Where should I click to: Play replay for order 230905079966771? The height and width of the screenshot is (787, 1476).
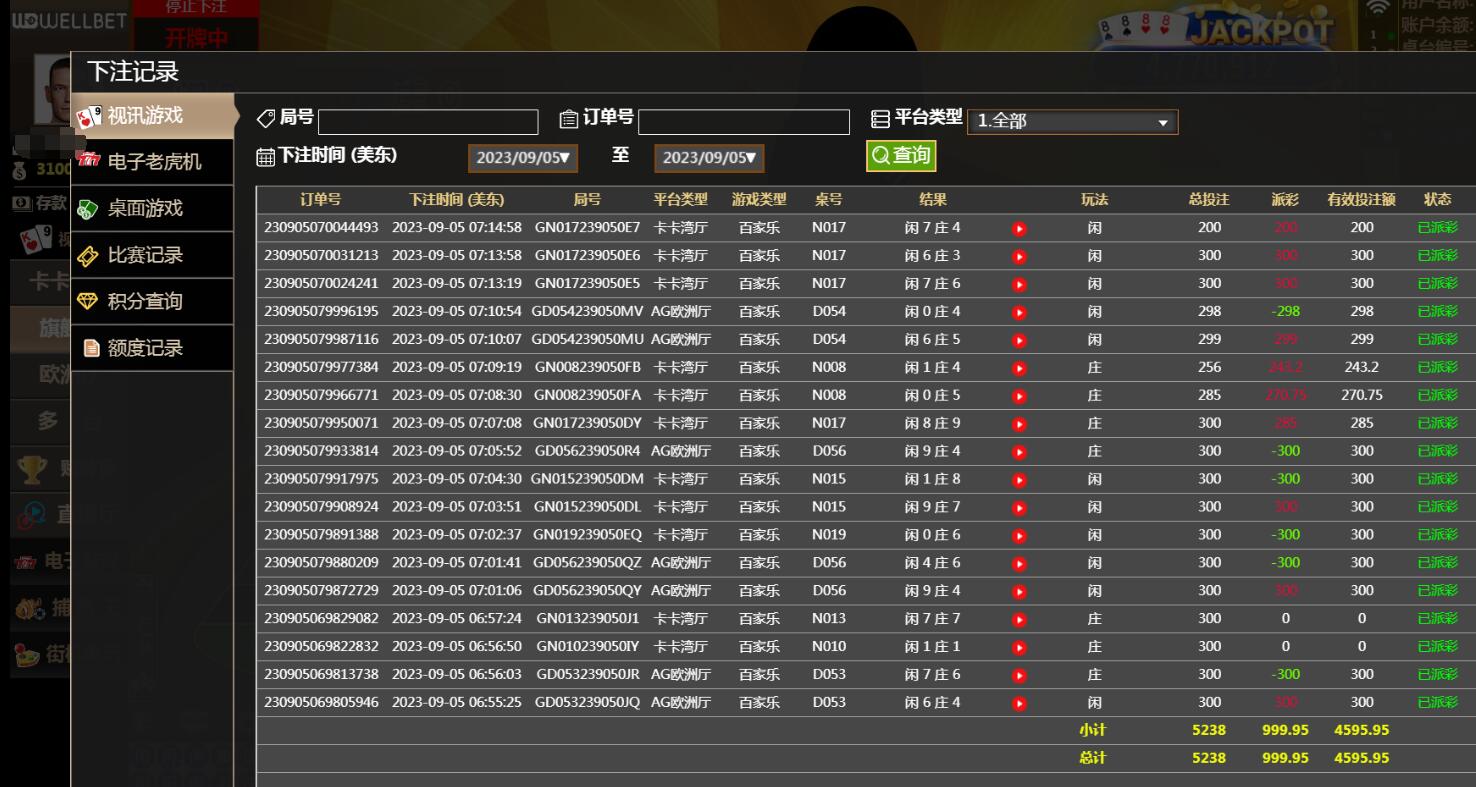click(x=1019, y=396)
